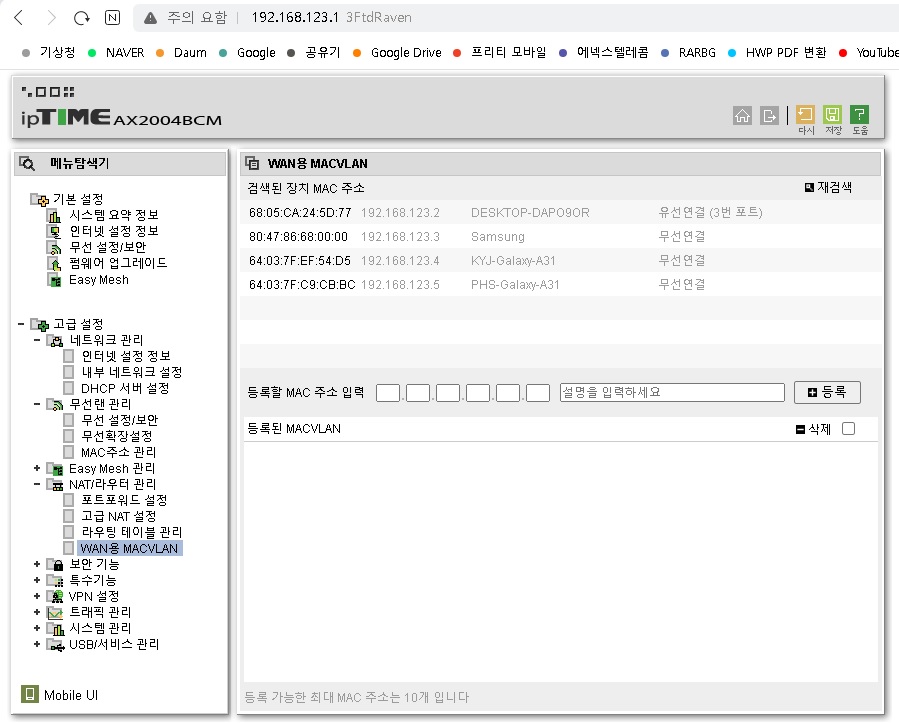
Task: Expand the 보안 기능 node
Action: tap(37, 564)
